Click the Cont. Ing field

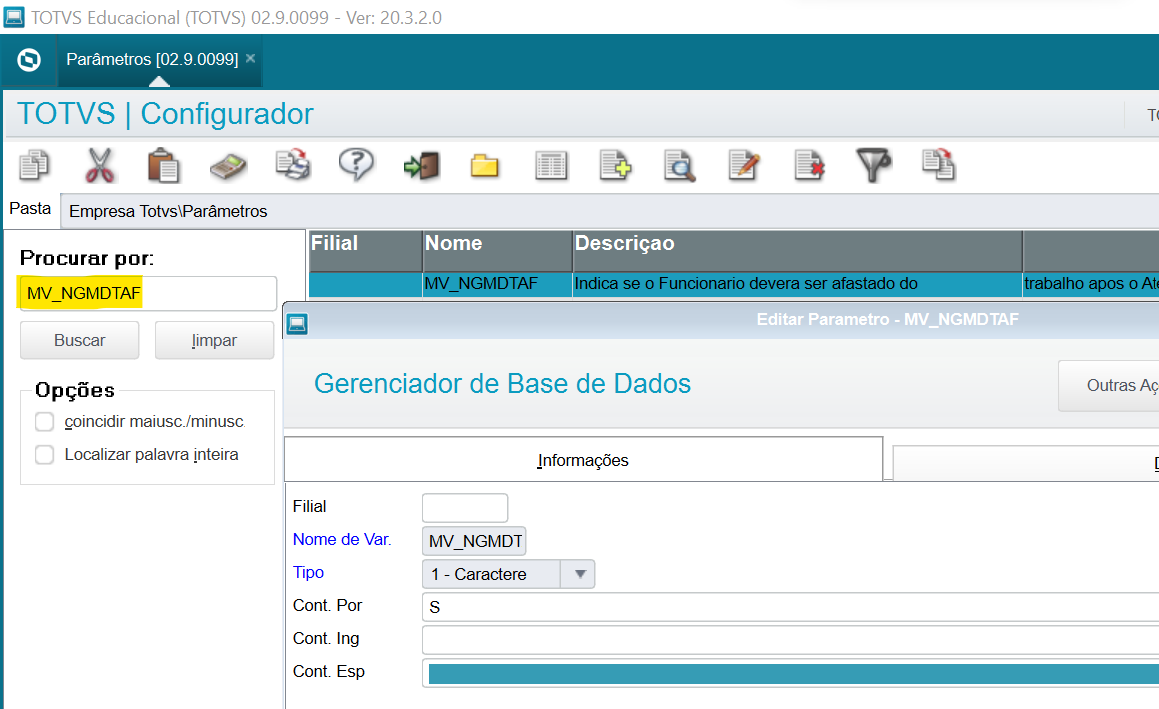tap(790, 640)
